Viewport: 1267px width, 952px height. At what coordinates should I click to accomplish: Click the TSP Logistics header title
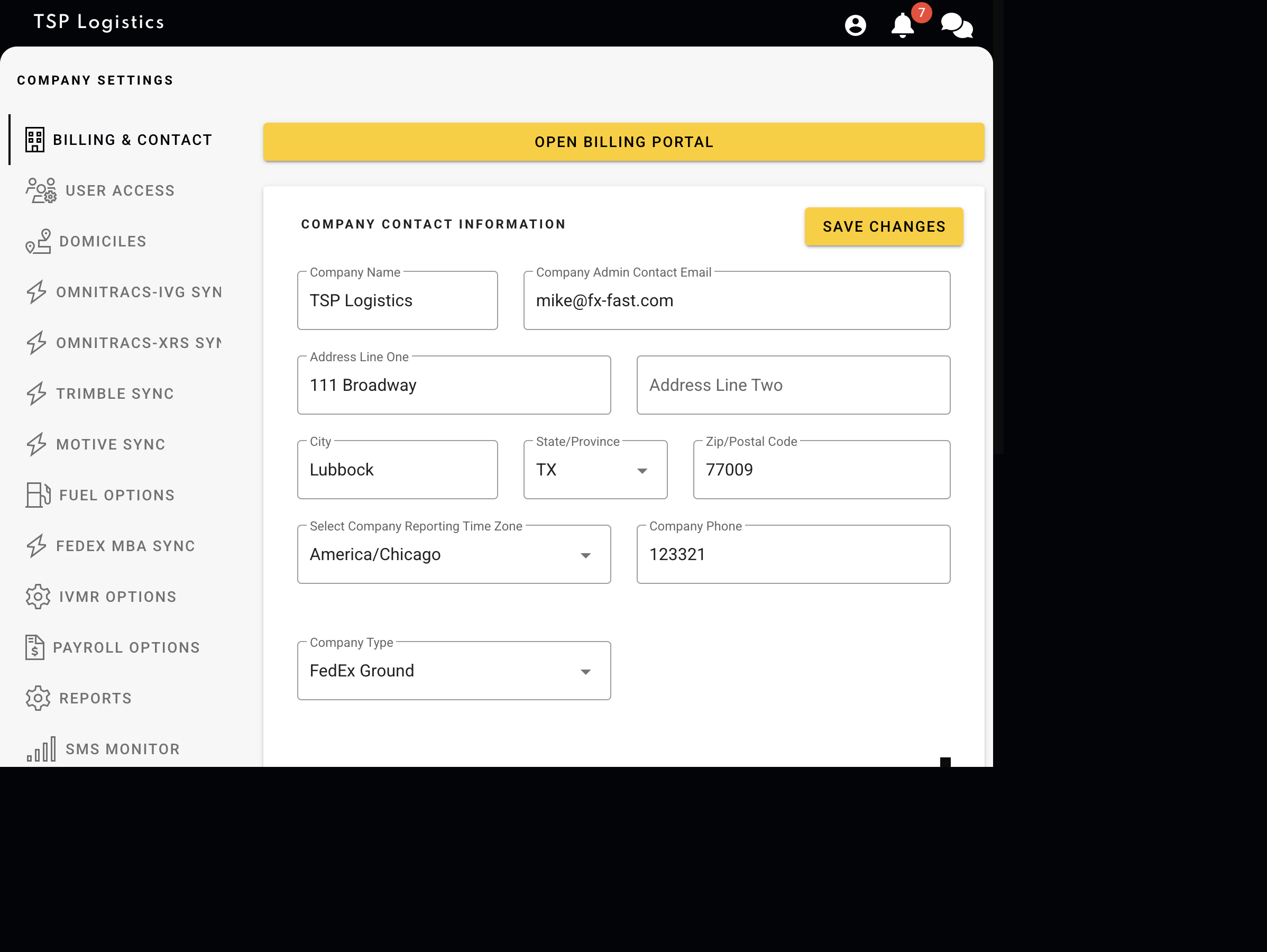point(99,22)
